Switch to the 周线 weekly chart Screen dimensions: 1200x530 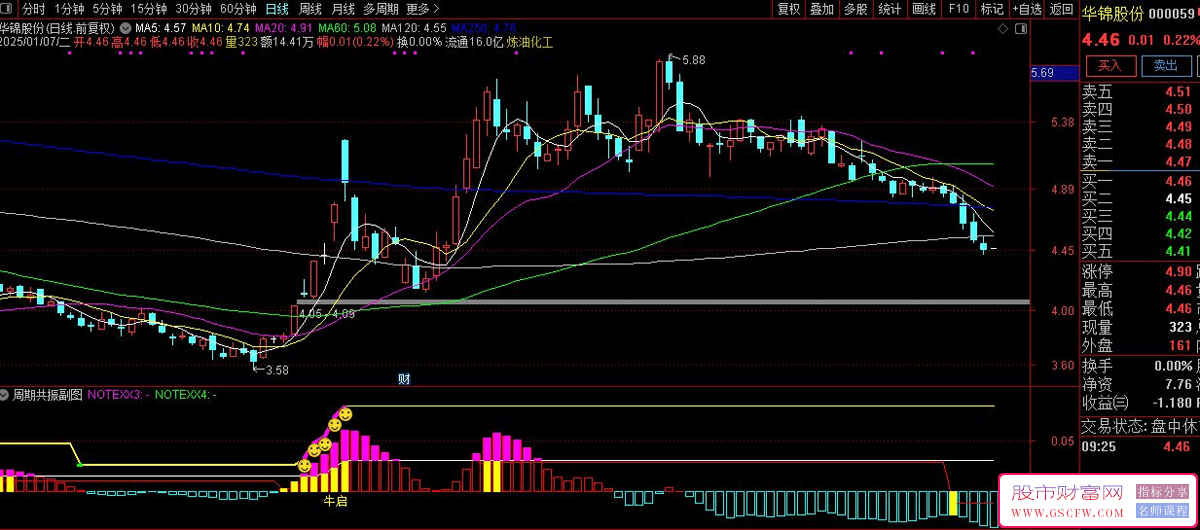tap(310, 9)
